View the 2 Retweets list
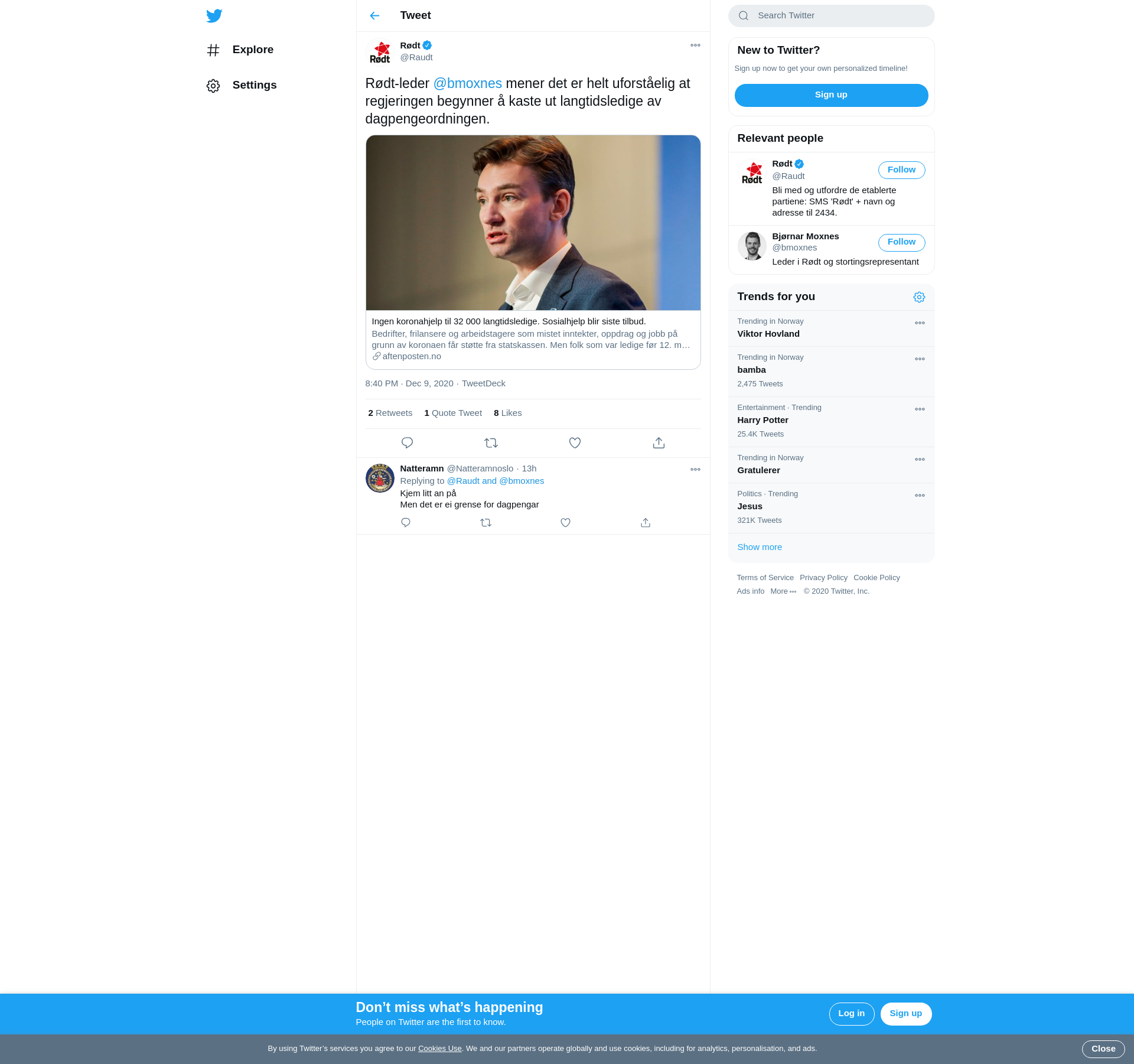Viewport: 1134px width, 1064px height. tap(390, 413)
